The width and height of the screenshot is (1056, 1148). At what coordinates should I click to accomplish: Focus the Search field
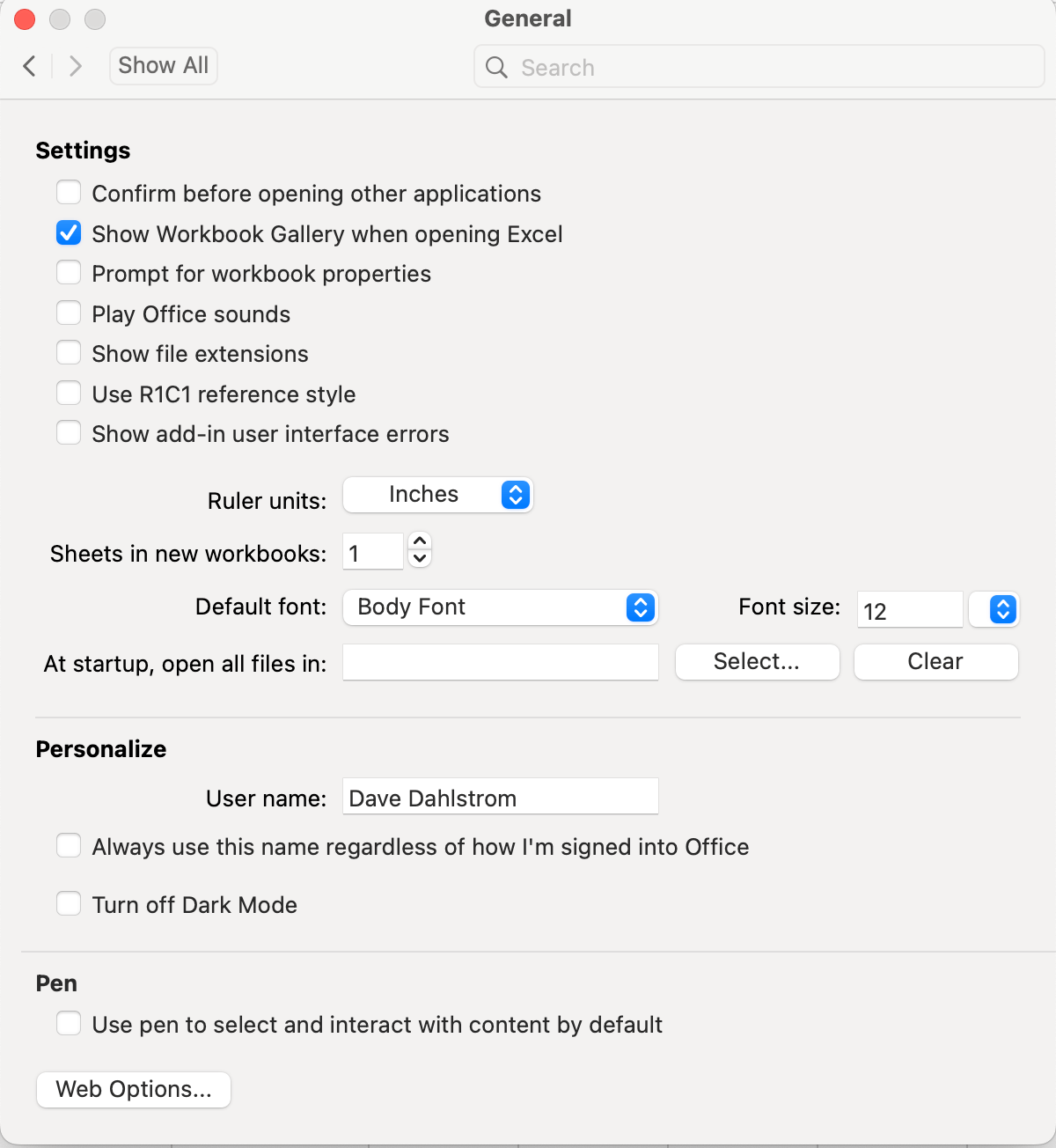pyautogui.click(x=759, y=67)
